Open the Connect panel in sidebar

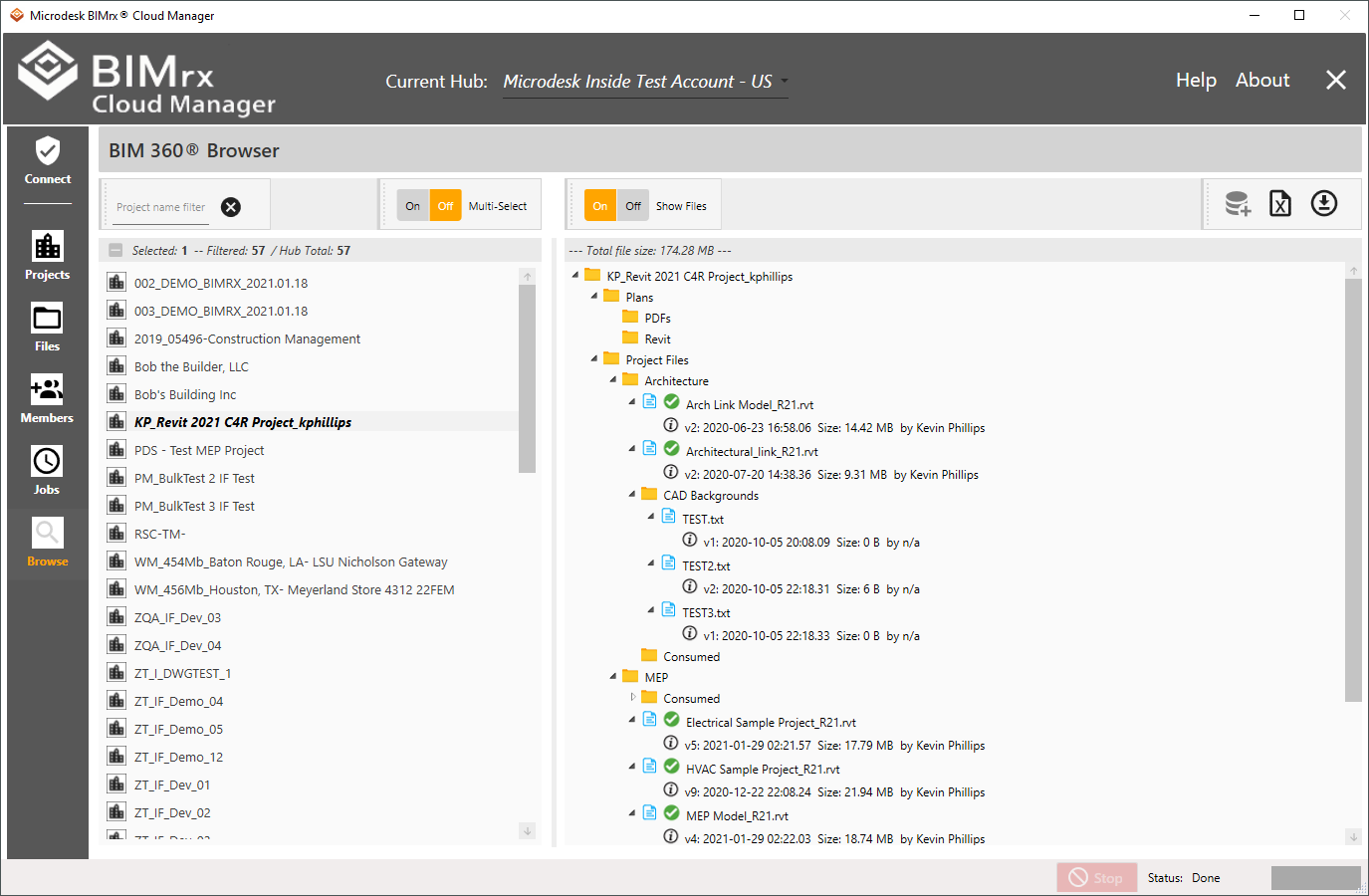(48, 161)
